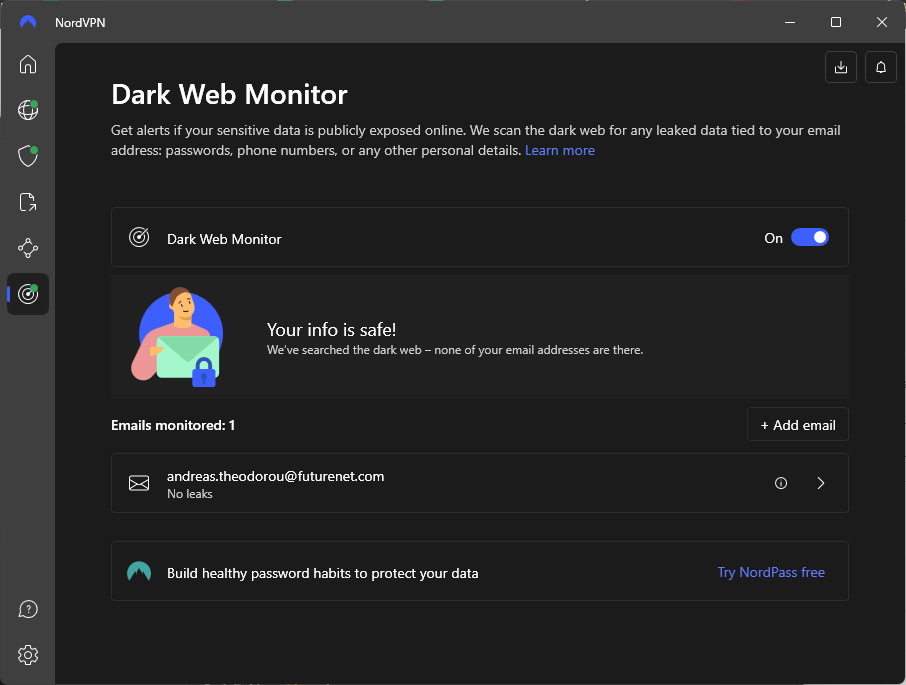Turn off the Dark Web Monitor toggle
The width and height of the screenshot is (906, 685).
[810, 237]
